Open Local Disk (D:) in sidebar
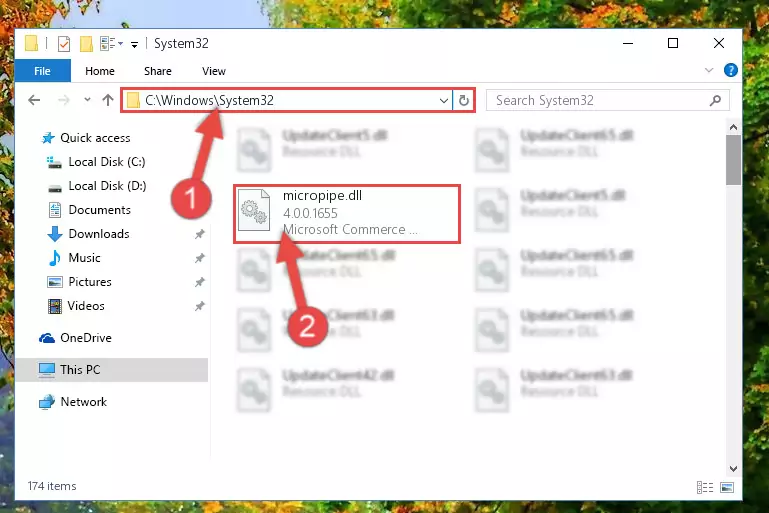This screenshot has height=513, width=769. point(107,186)
